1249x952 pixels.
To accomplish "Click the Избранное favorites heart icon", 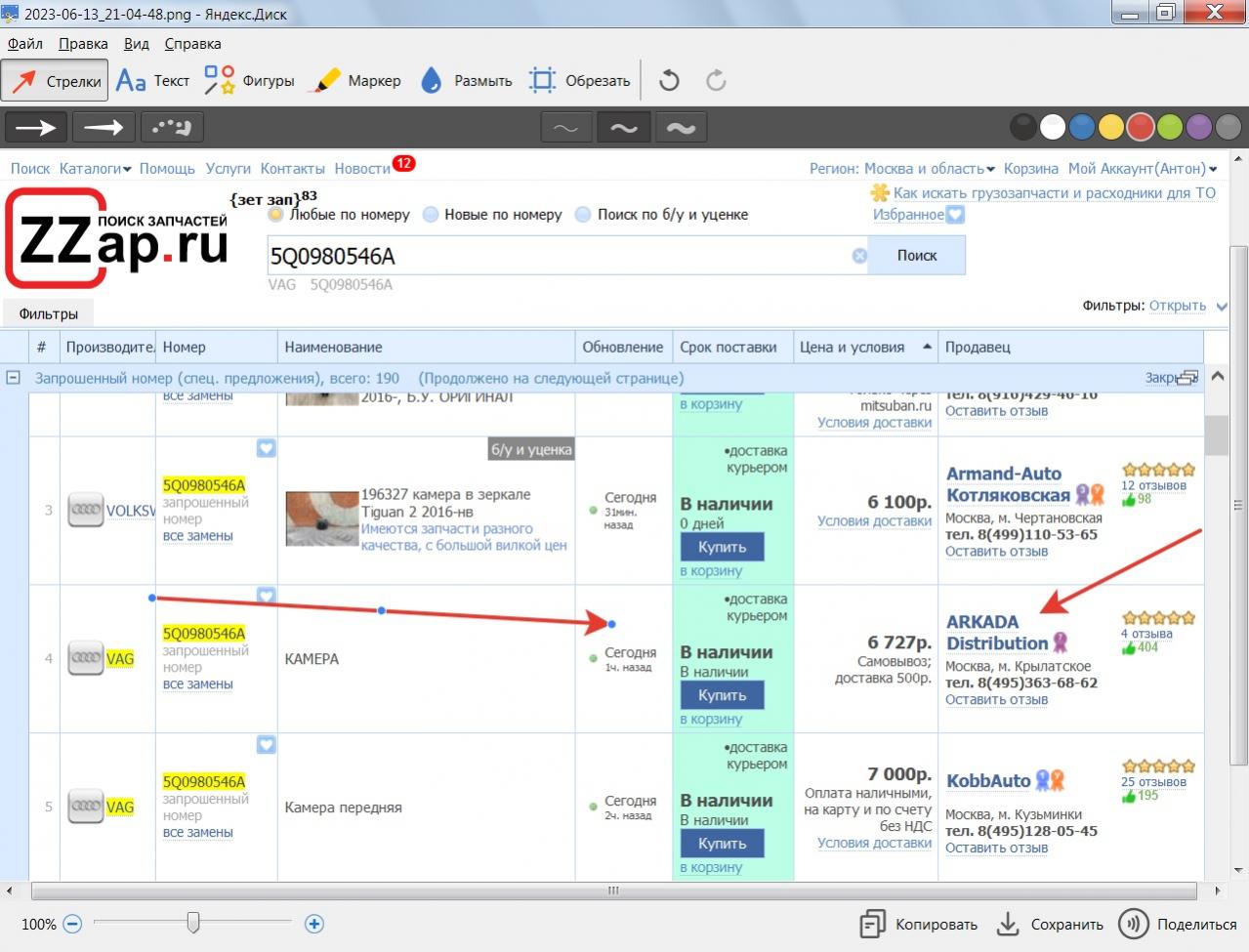I will [x=955, y=215].
